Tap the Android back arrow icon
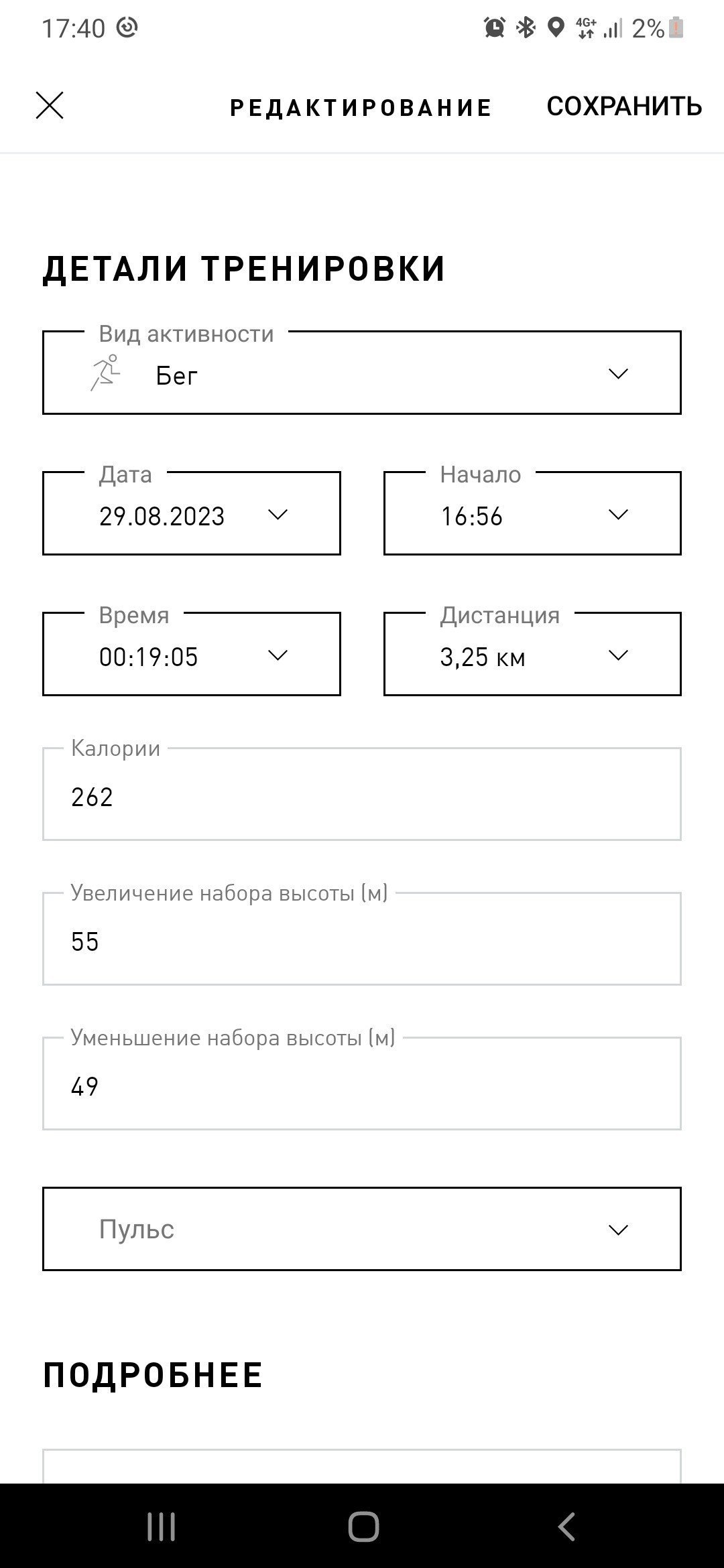This screenshot has width=724, height=1568. coord(566,1526)
